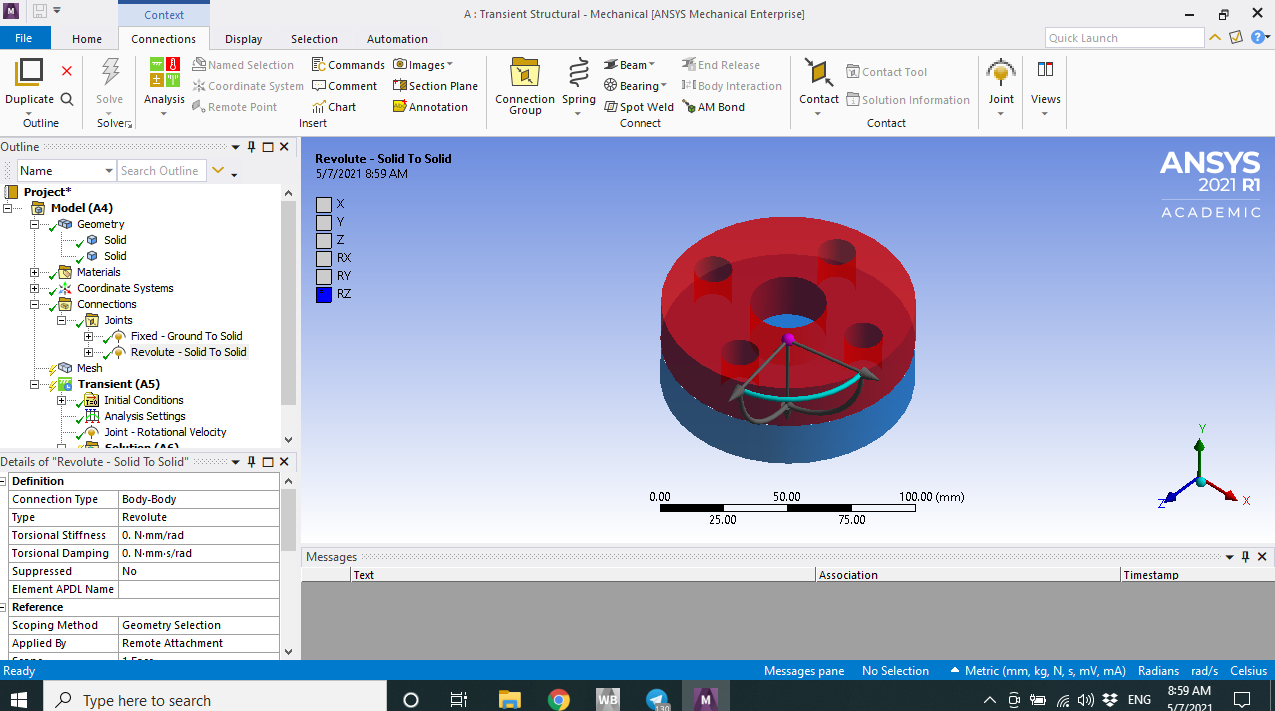Select Joint - Rotational Velocity in the tree
The image size is (1275, 711).
click(x=165, y=432)
